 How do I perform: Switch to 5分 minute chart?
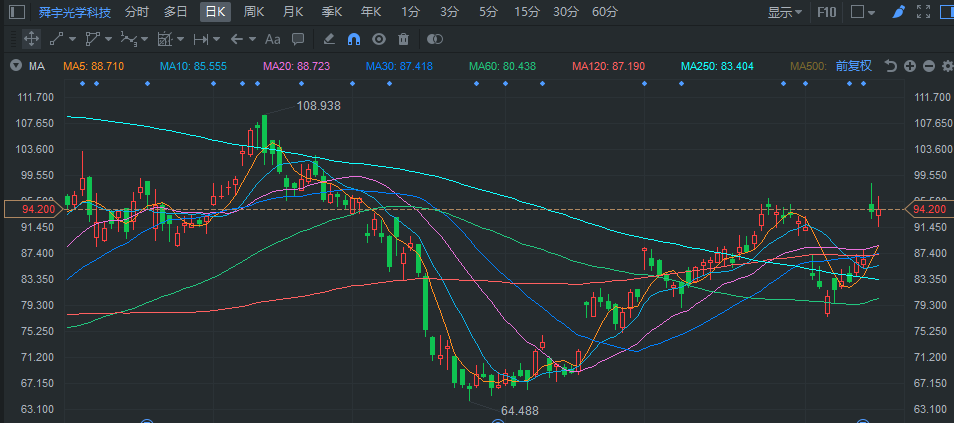coord(488,12)
